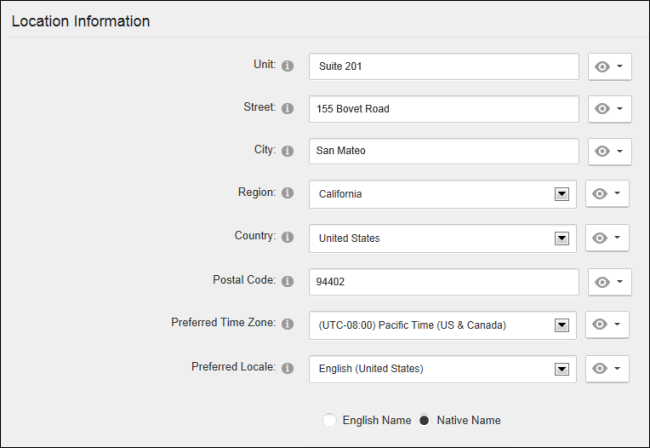The width and height of the screenshot is (650, 448).
Task: Click info icon for Preferred Time Zone
Action: pos(287,324)
